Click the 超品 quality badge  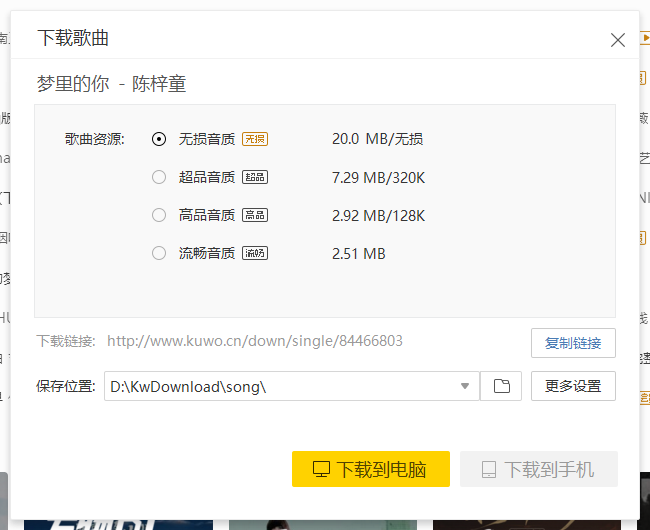point(255,177)
